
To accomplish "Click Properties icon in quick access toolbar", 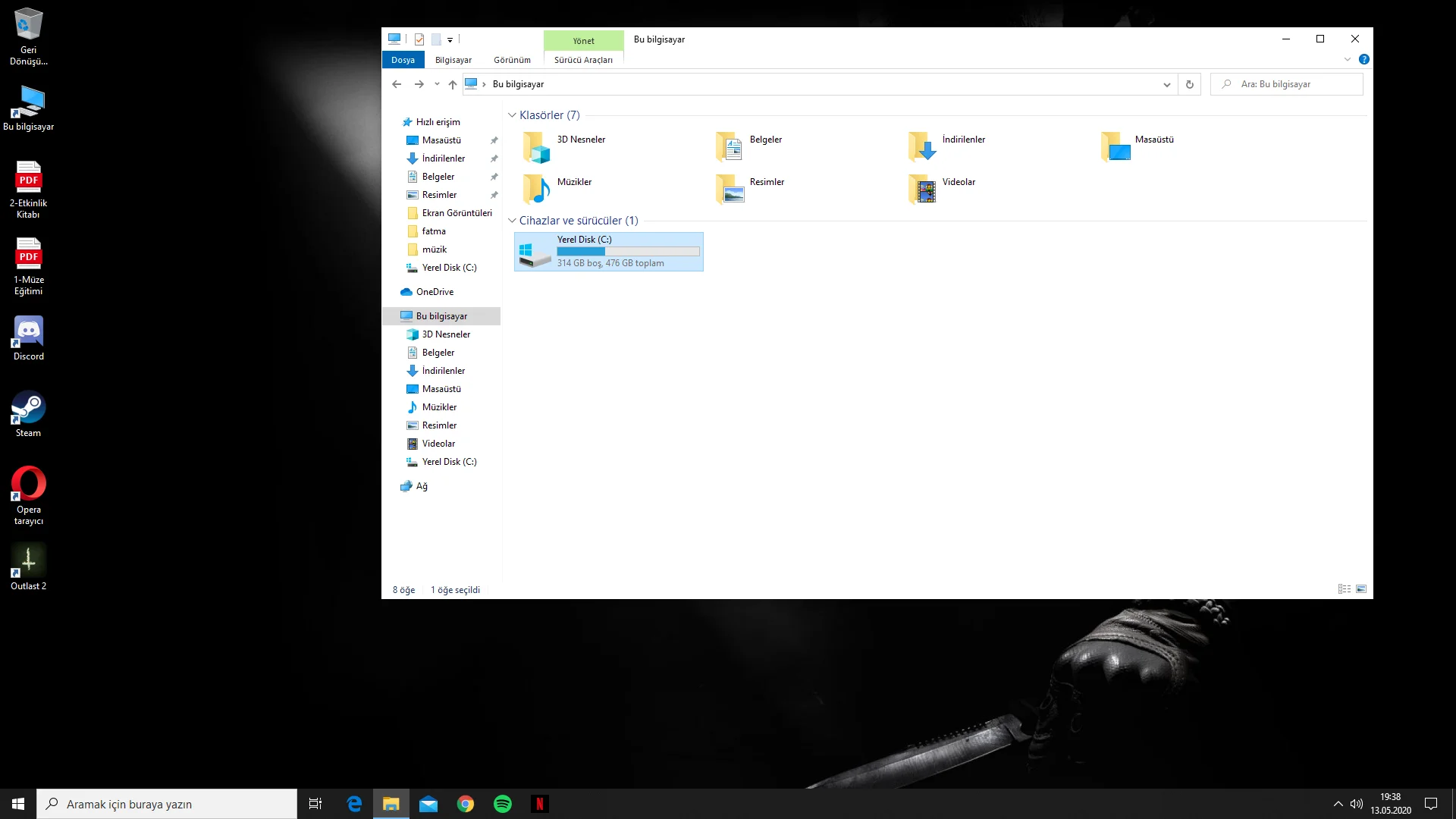I will tap(419, 39).
